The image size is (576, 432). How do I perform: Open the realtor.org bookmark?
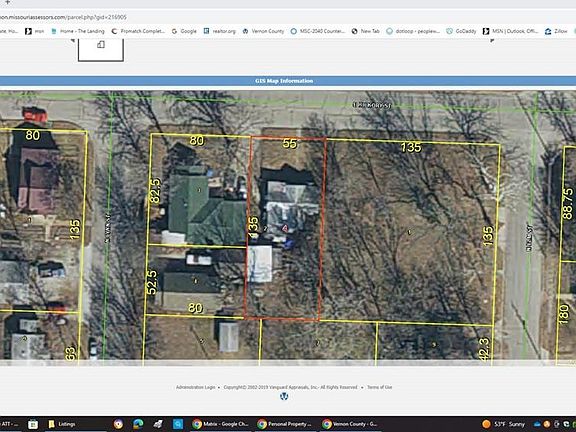220,31
